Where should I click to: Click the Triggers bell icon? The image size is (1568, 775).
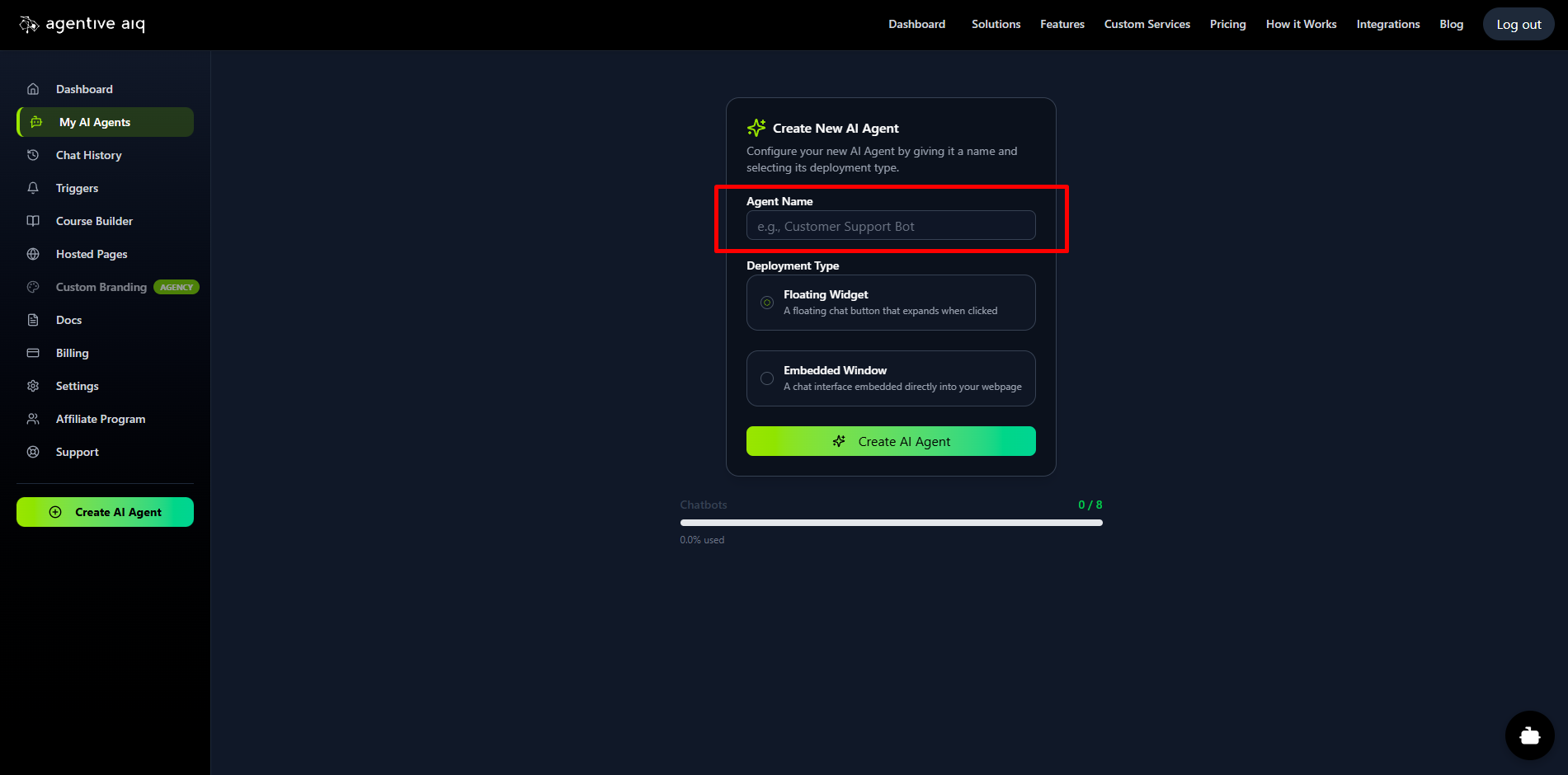pyautogui.click(x=33, y=188)
